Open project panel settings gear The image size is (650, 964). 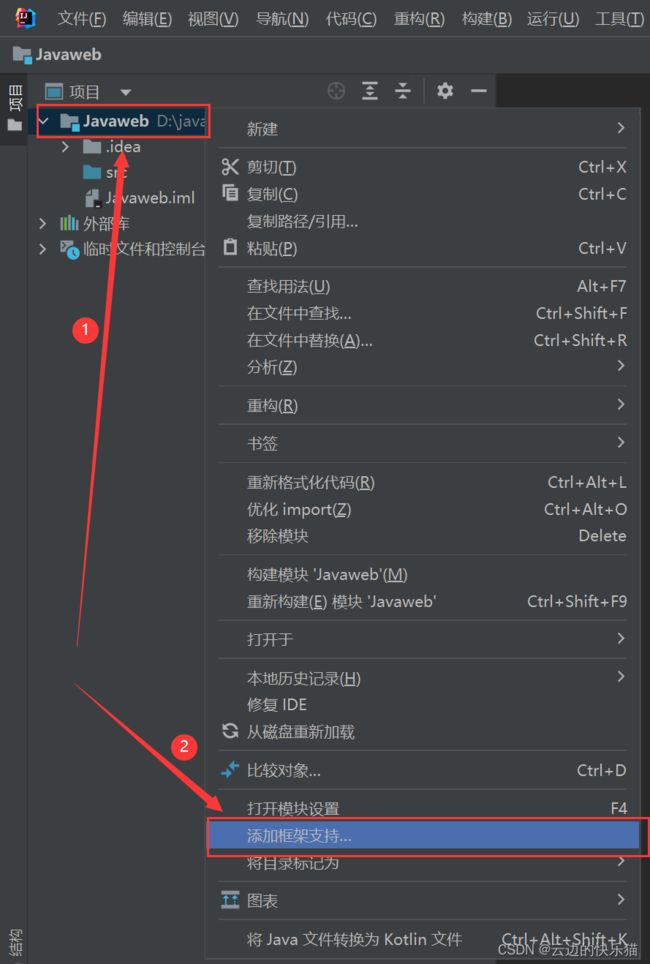click(445, 91)
